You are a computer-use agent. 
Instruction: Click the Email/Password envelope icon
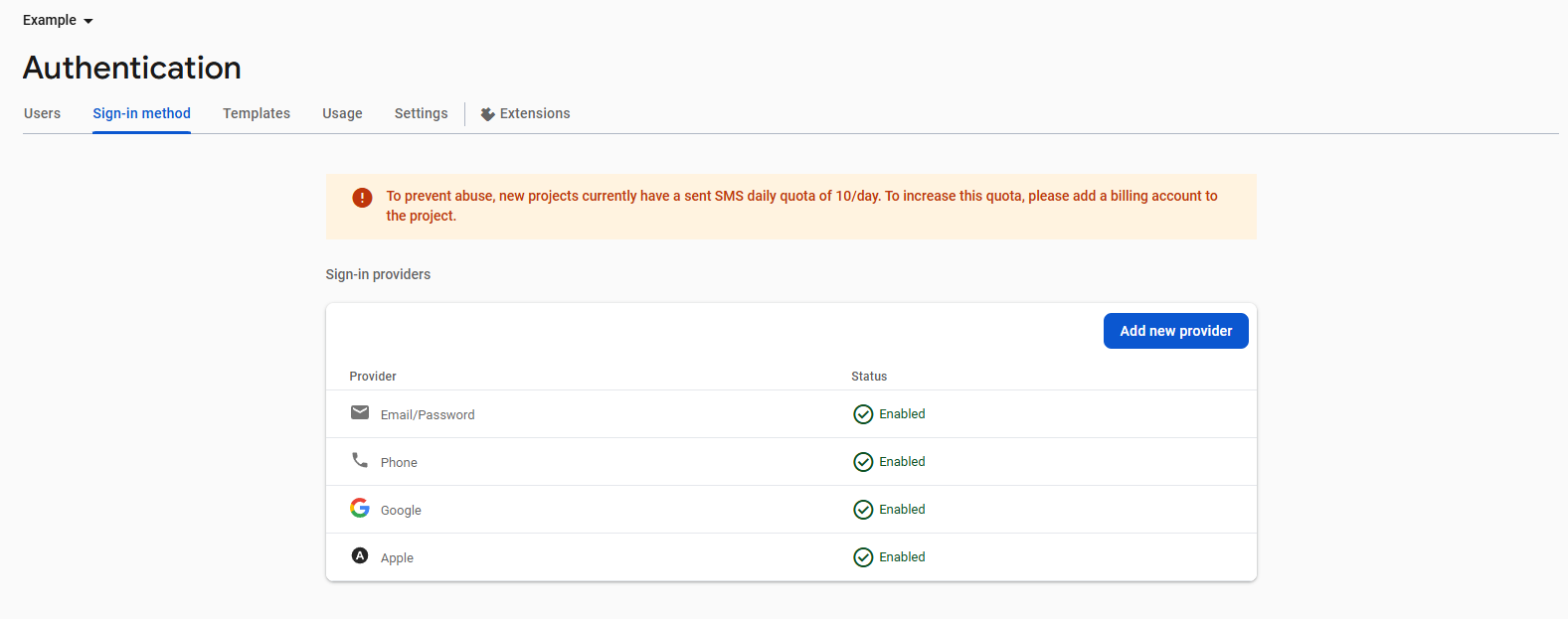[x=360, y=412]
